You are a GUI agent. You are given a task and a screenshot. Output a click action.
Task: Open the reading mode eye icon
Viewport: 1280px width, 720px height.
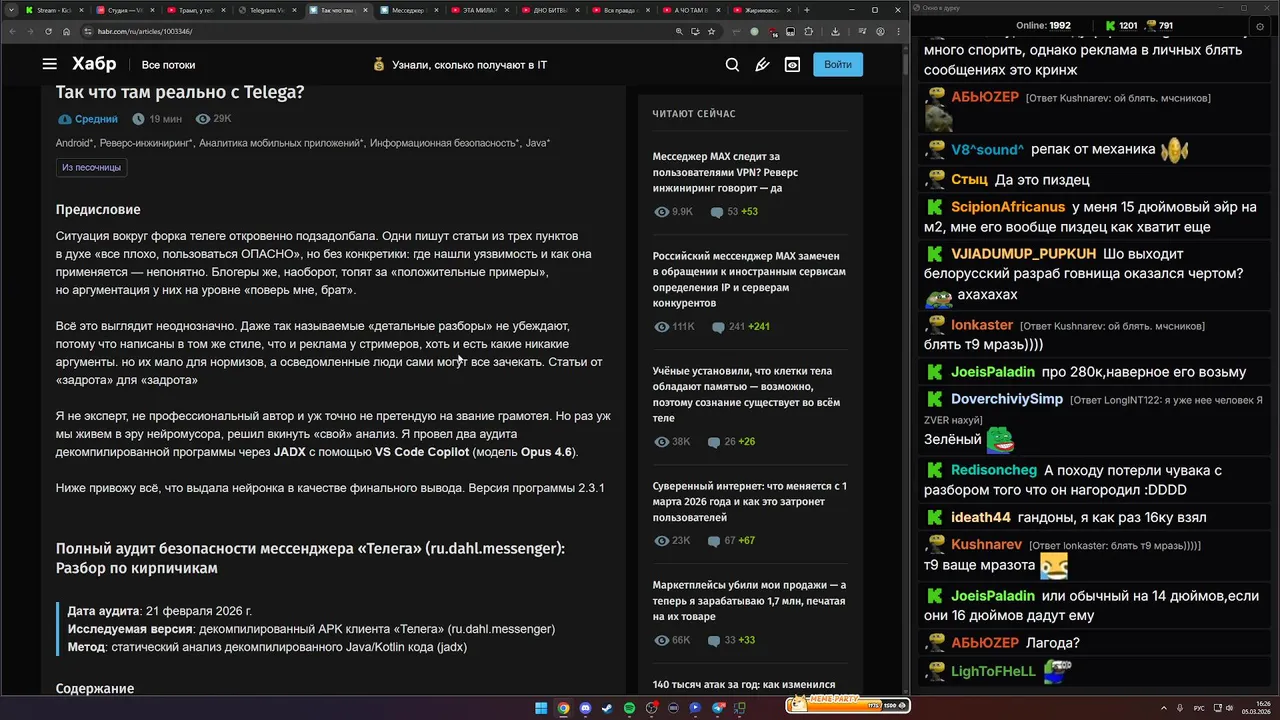click(792, 65)
